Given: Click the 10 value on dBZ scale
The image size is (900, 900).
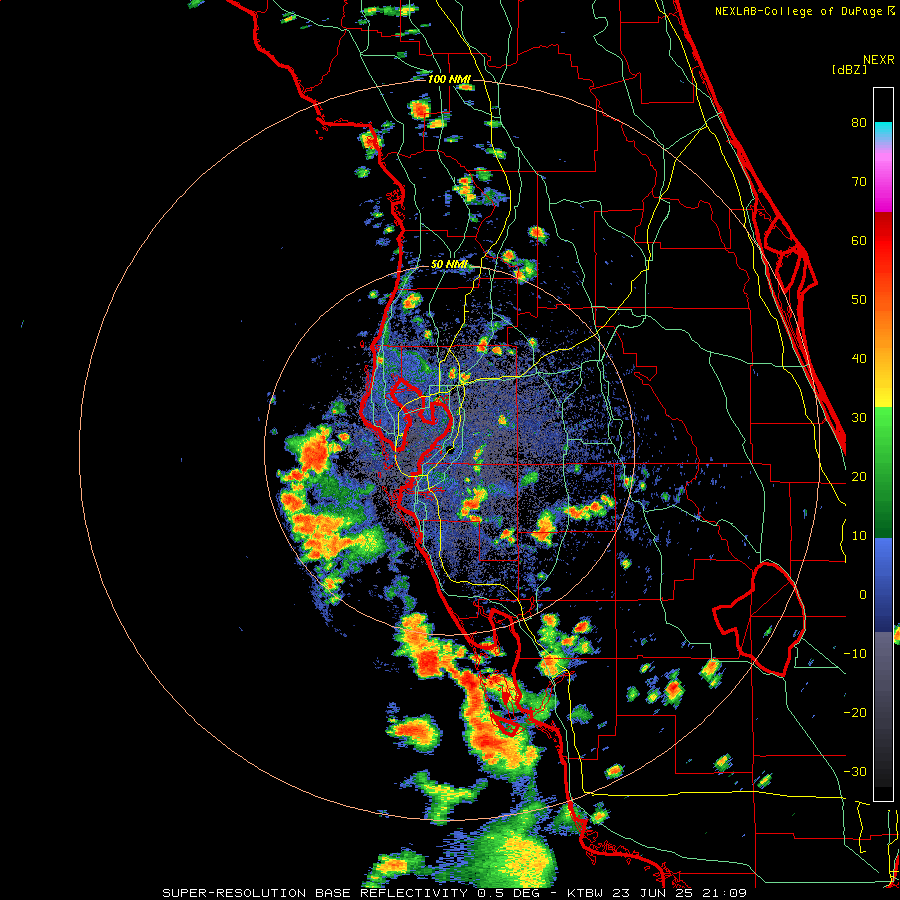Looking at the screenshot, I should point(859,536).
